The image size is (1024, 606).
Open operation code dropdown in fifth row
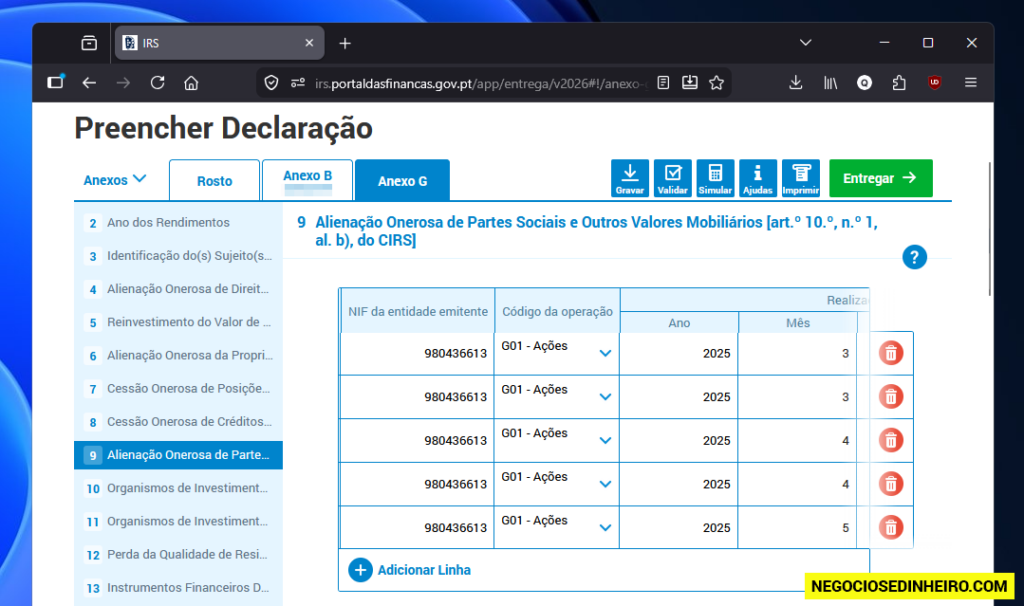605,527
